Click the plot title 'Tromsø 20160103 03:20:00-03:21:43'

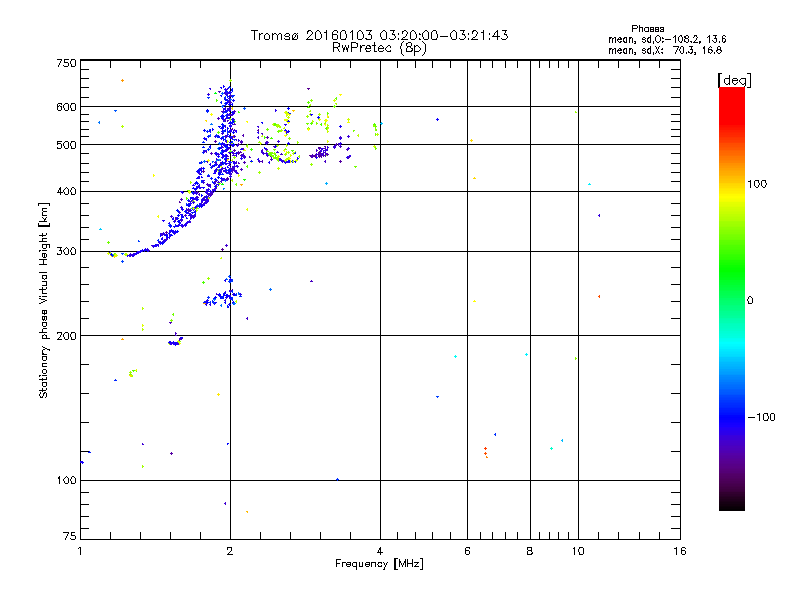(x=379, y=35)
